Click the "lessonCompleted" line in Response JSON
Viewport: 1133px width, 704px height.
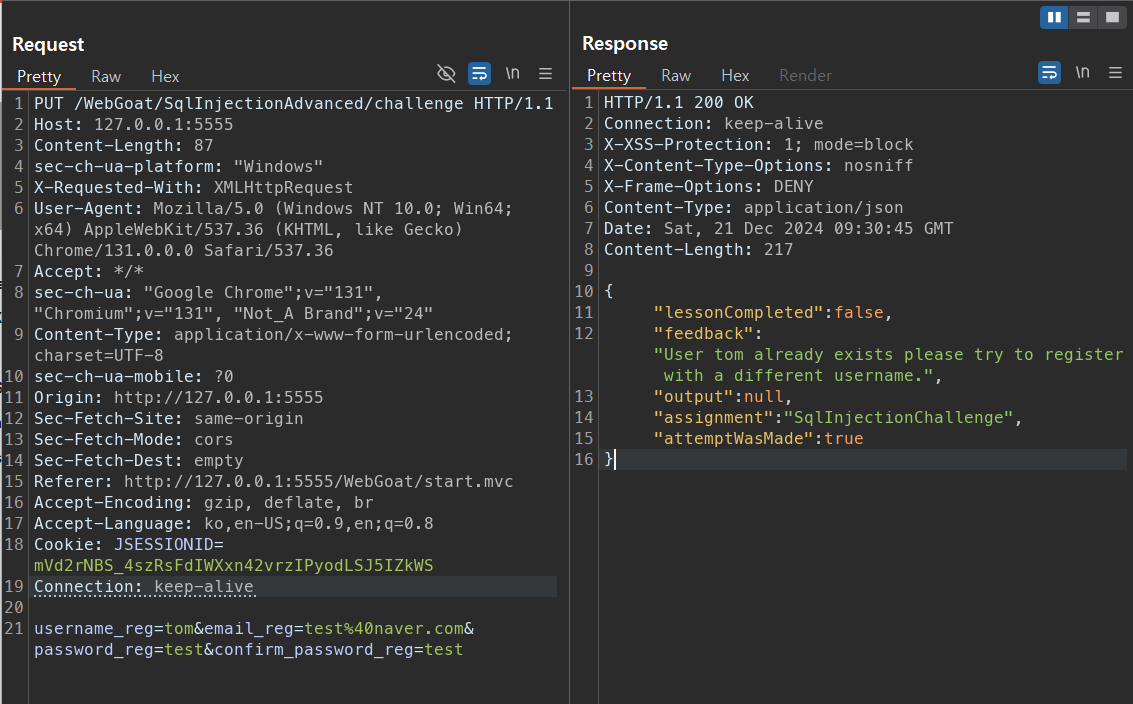coord(770,312)
